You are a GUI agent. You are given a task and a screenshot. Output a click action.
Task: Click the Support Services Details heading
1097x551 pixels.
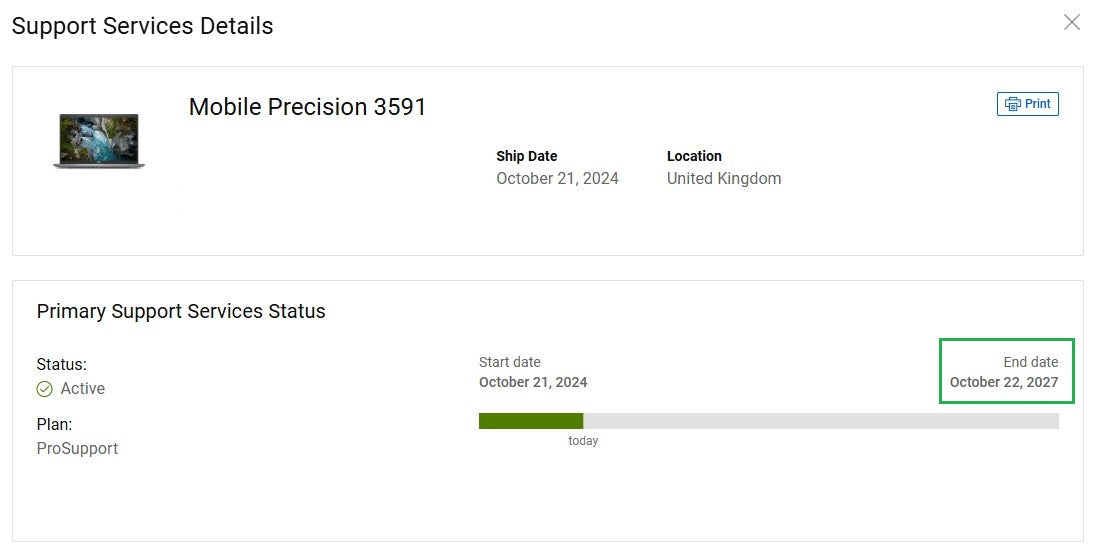142,26
